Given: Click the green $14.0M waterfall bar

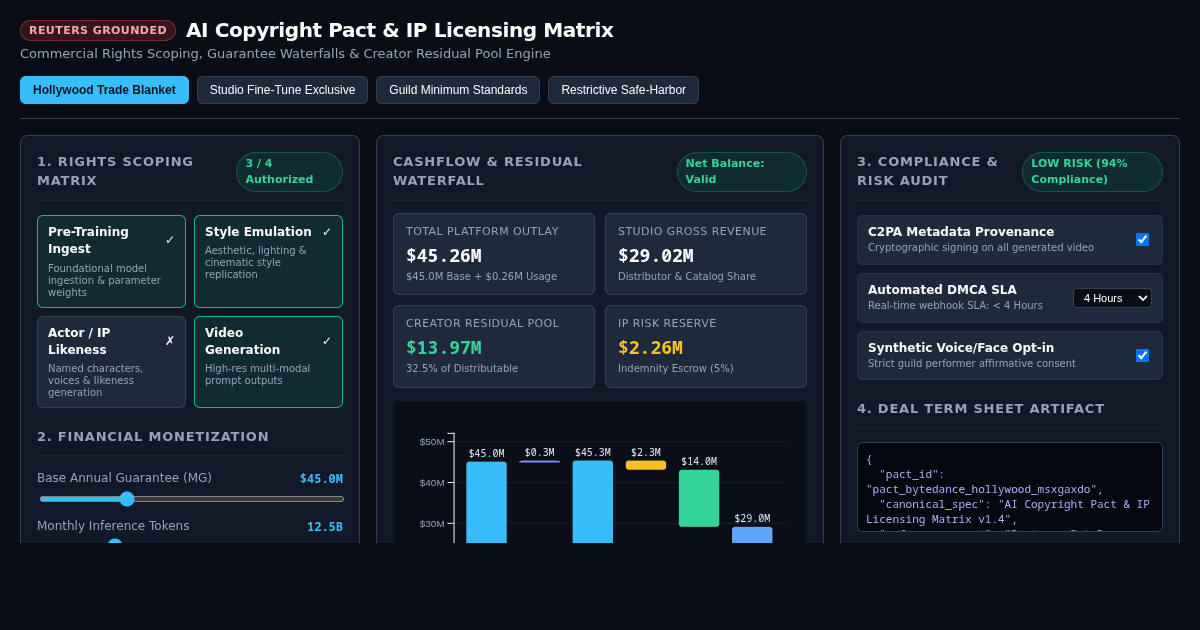Looking at the screenshot, I should click(699, 498).
